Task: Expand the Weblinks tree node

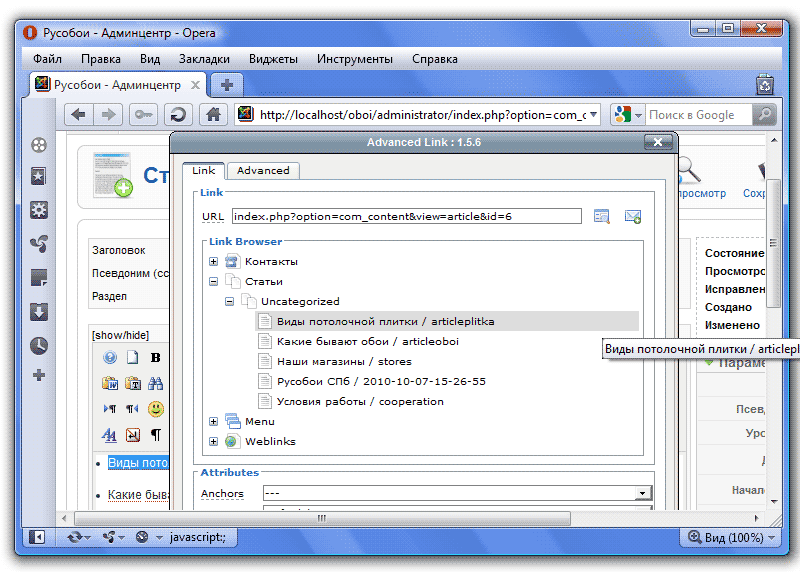Action: [213, 442]
